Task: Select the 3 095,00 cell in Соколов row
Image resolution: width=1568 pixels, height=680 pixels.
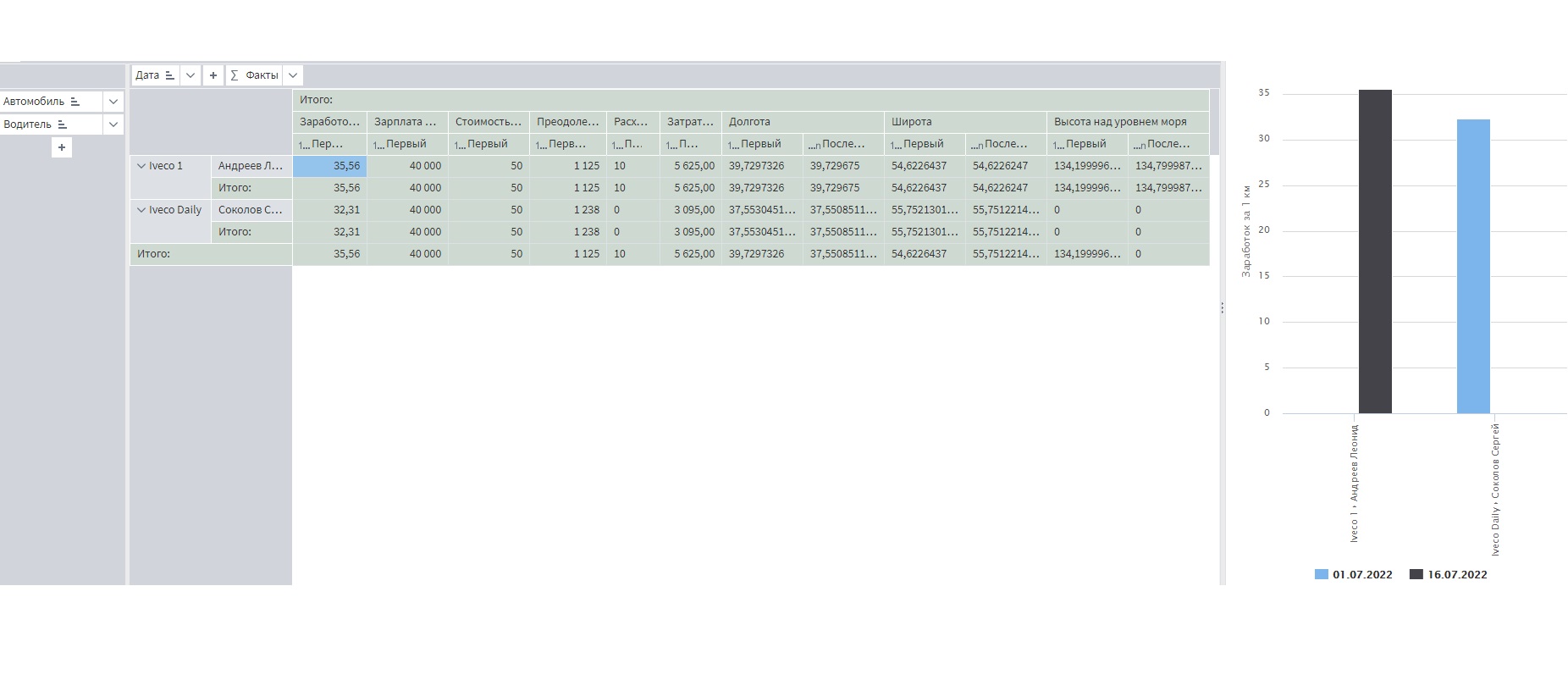Action: (691, 210)
